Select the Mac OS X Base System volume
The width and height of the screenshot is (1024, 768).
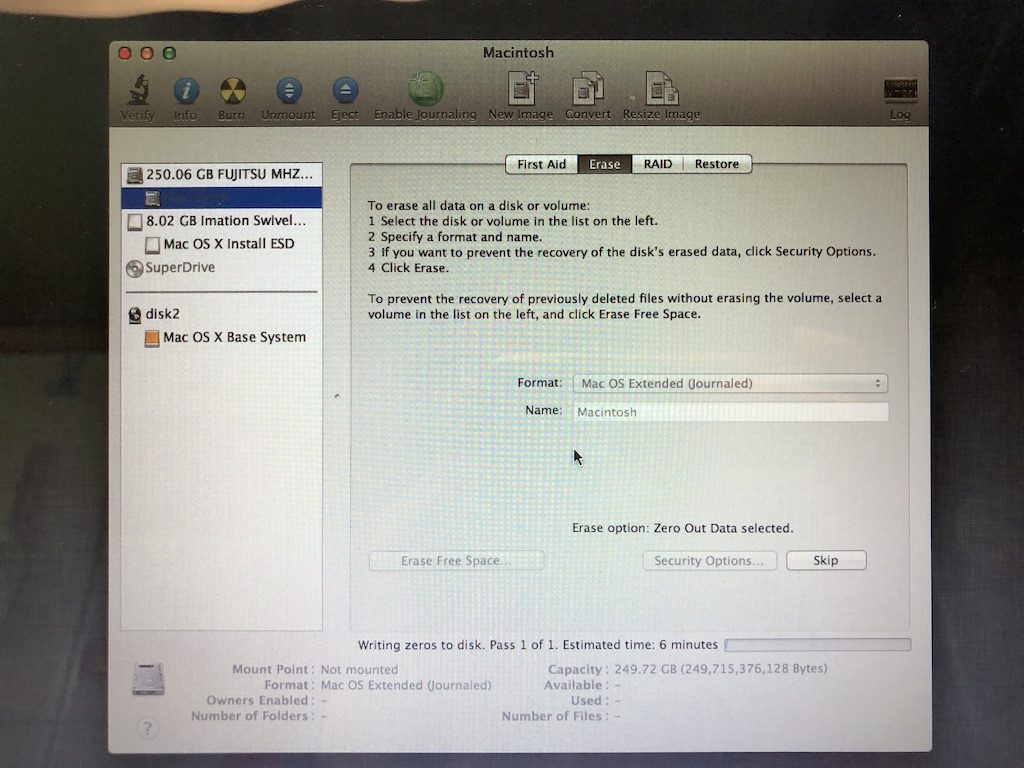coord(234,338)
